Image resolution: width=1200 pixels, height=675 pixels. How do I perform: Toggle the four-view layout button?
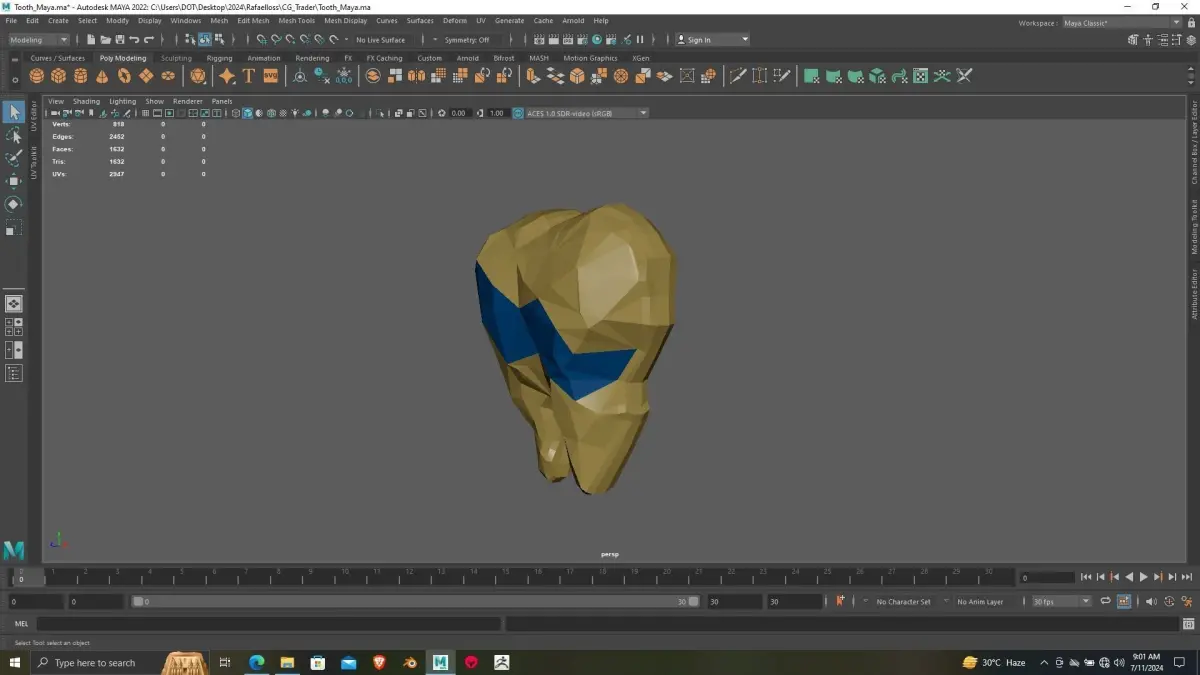(x=14, y=327)
